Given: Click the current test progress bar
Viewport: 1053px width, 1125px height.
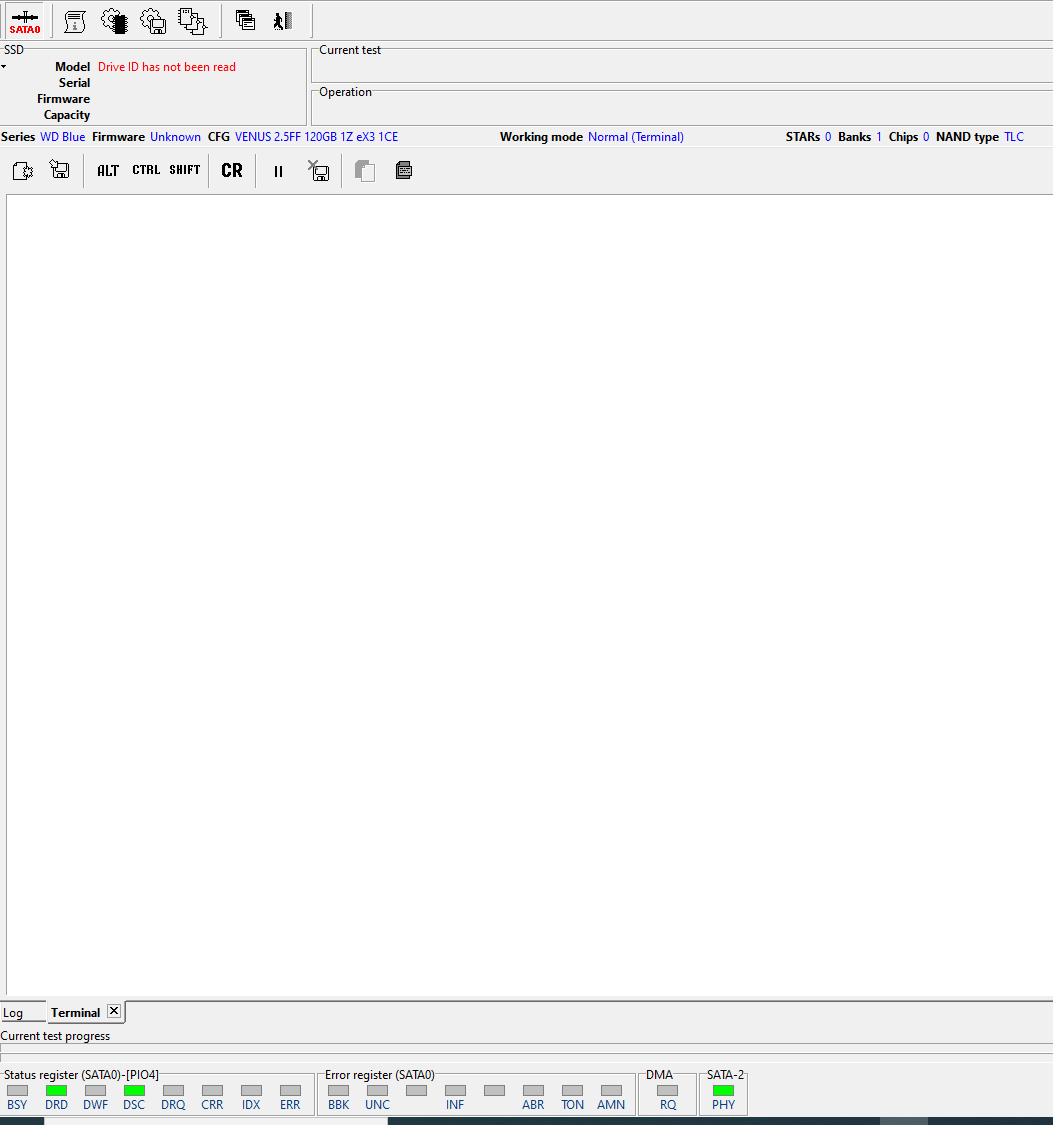Looking at the screenshot, I should point(526,1048).
